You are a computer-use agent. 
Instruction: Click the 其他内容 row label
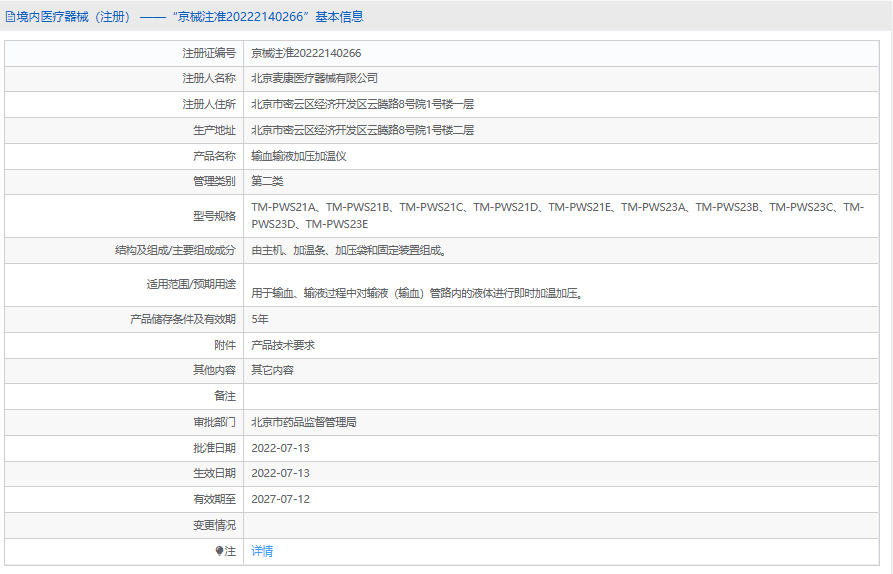point(214,370)
